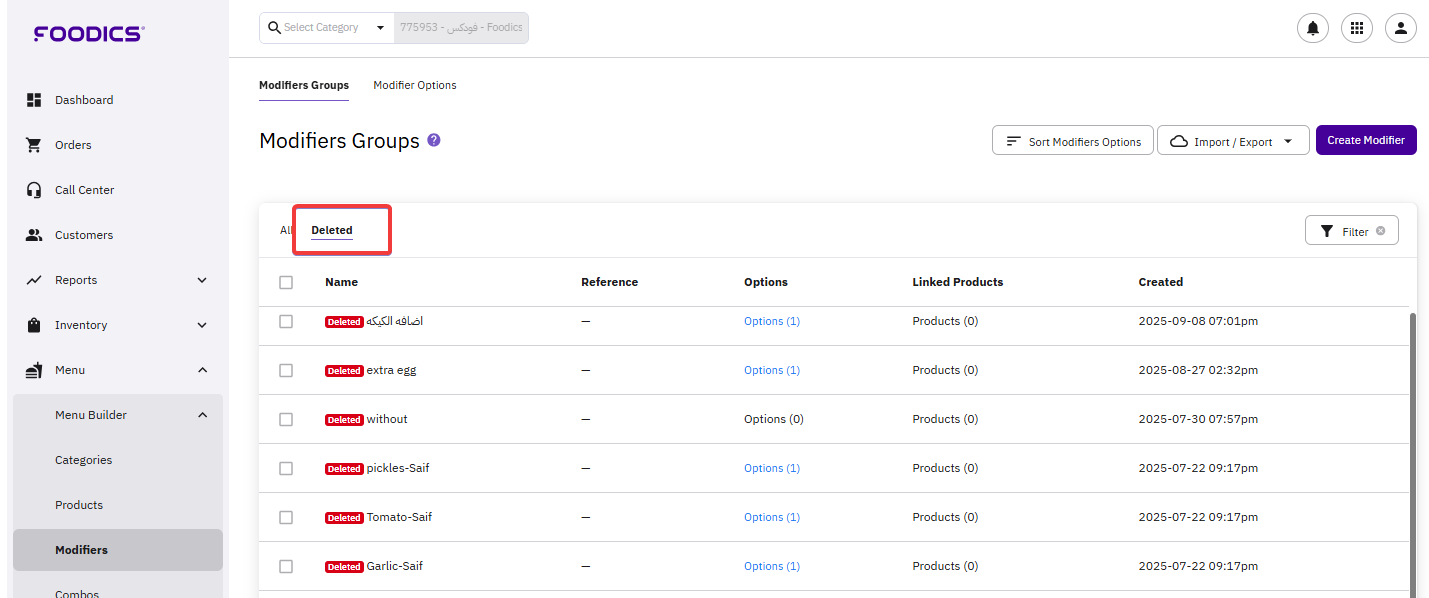Click the Create Modifier button
Image resolution: width=1429 pixels, height=598 pixels.
1366,140
